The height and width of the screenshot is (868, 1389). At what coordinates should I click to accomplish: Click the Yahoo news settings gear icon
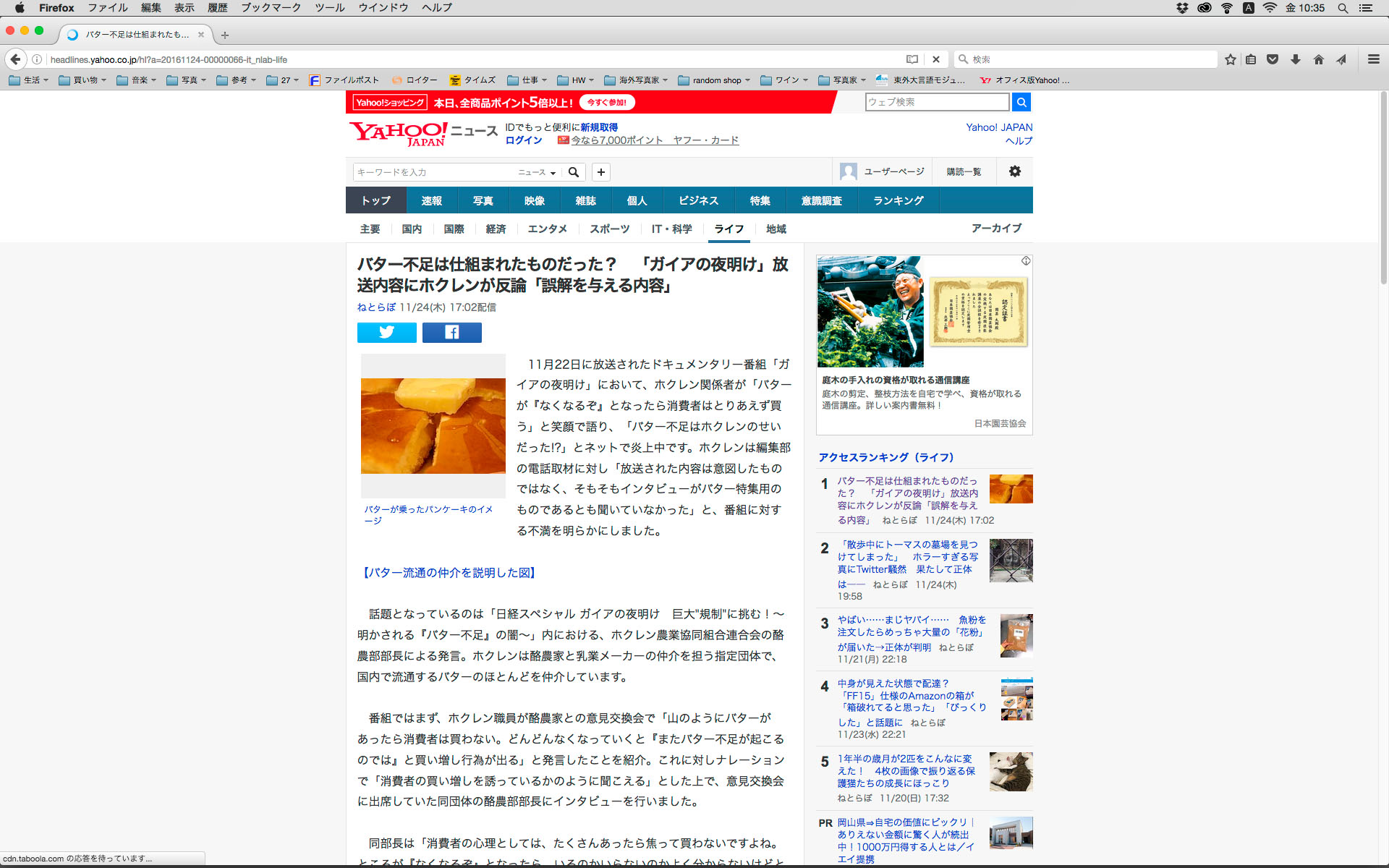coord(1014,171)
